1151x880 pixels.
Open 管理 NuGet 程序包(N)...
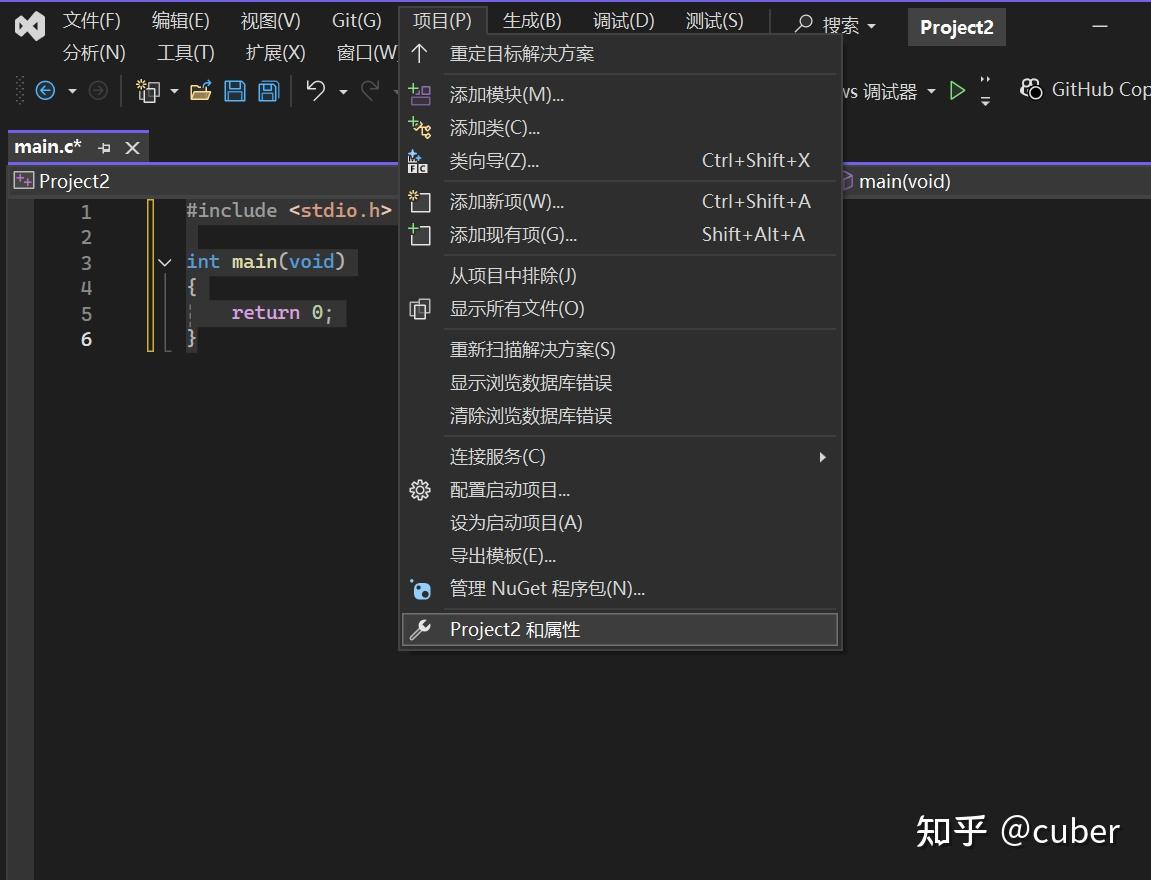[620, 589]
